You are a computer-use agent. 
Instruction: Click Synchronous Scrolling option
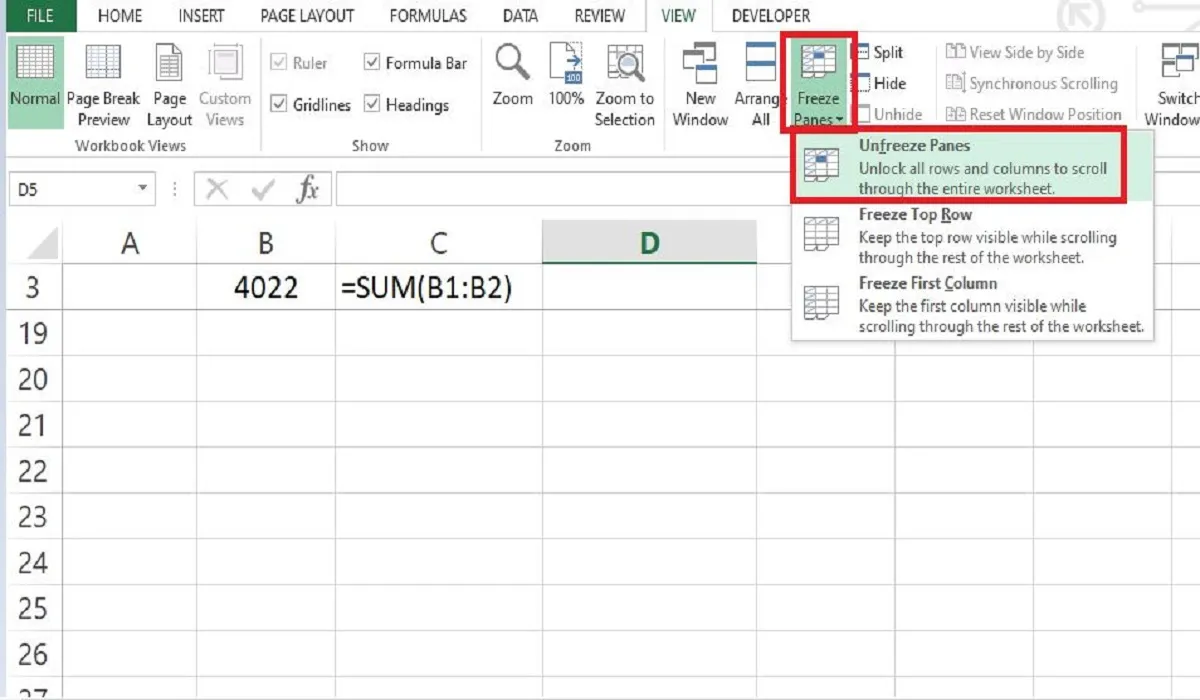[1031, 83]
